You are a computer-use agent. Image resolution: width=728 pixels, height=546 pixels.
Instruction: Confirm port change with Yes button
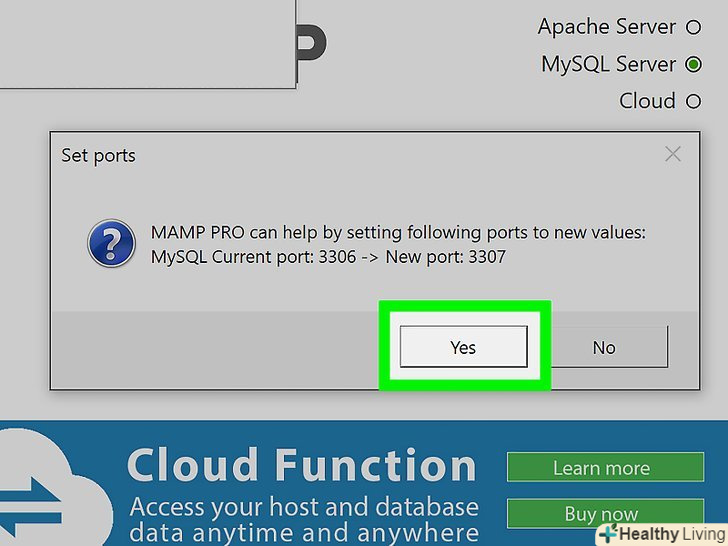tap(463, 347)
